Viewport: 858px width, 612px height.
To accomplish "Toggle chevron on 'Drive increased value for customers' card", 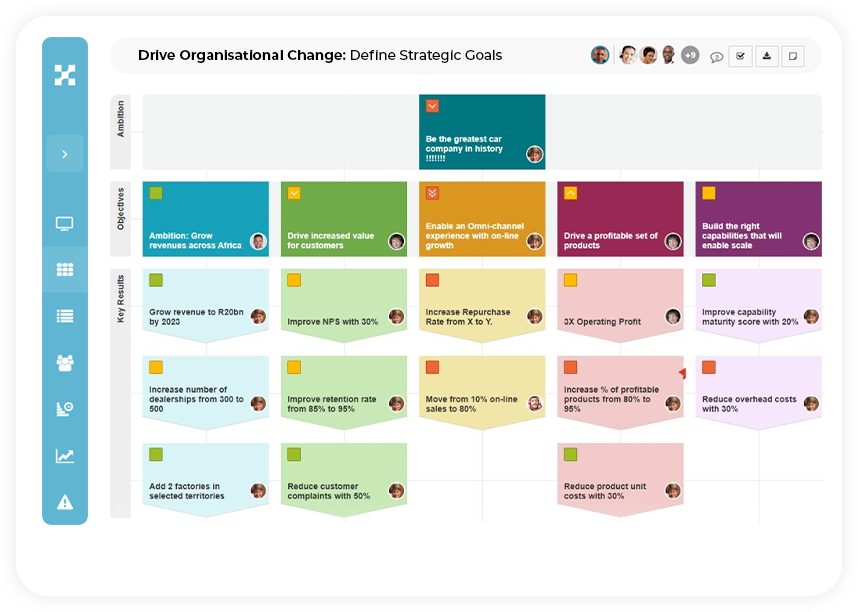I will click(x=294, y=193).
